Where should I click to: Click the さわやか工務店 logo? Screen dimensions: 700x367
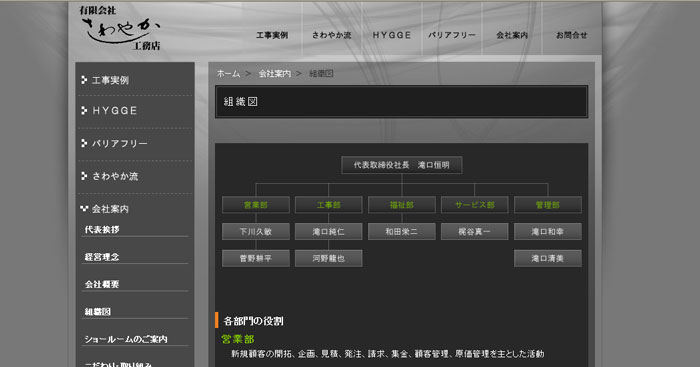(x=120, y=28)
